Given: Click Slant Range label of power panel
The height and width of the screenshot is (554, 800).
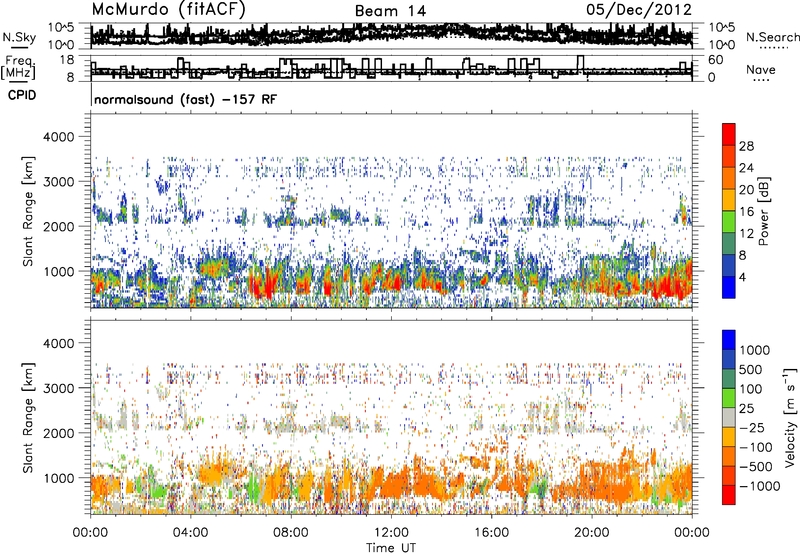Looking at the screenshot, I should (x=28, y=212).
